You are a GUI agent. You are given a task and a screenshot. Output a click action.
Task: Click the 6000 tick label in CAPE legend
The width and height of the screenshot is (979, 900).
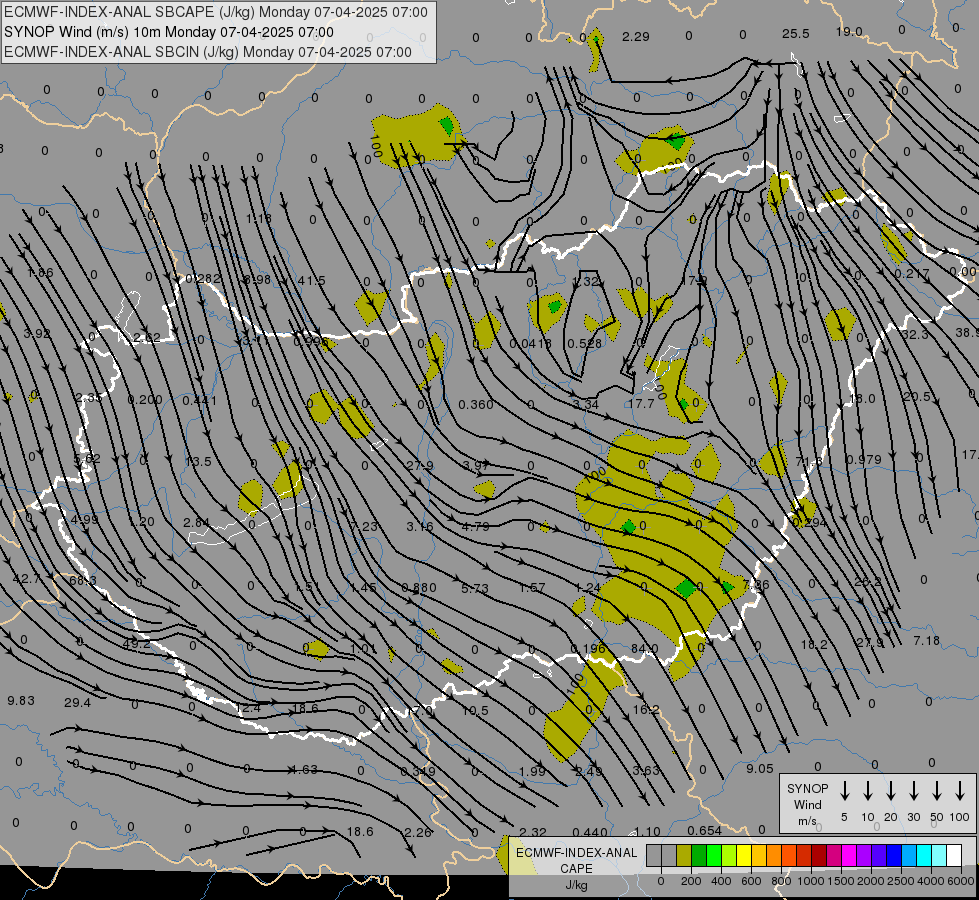(x=961, y=881)
